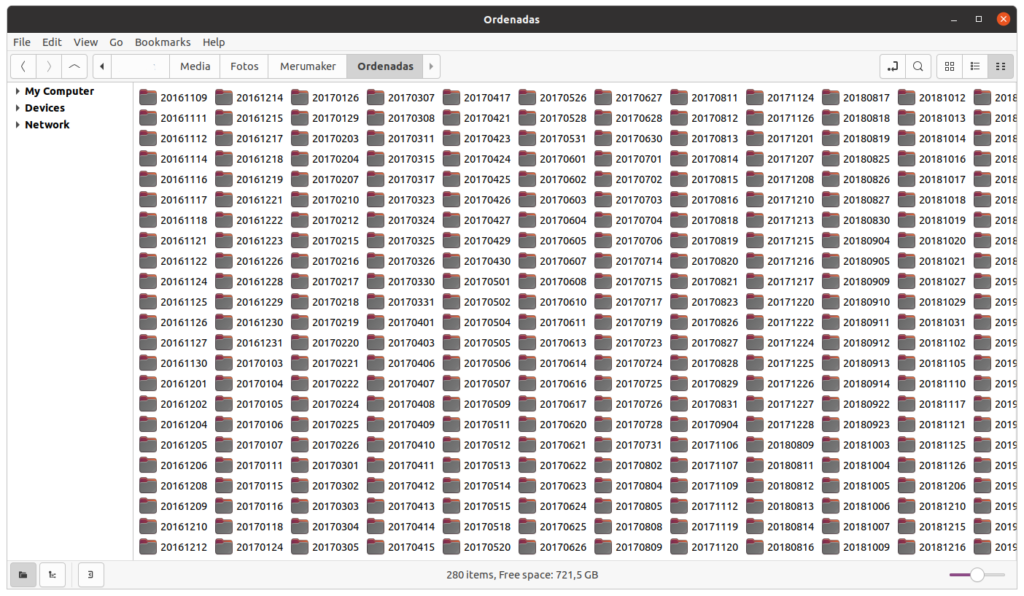
Task: Open the search magnifier tool
Action: (x=918, y=67)
